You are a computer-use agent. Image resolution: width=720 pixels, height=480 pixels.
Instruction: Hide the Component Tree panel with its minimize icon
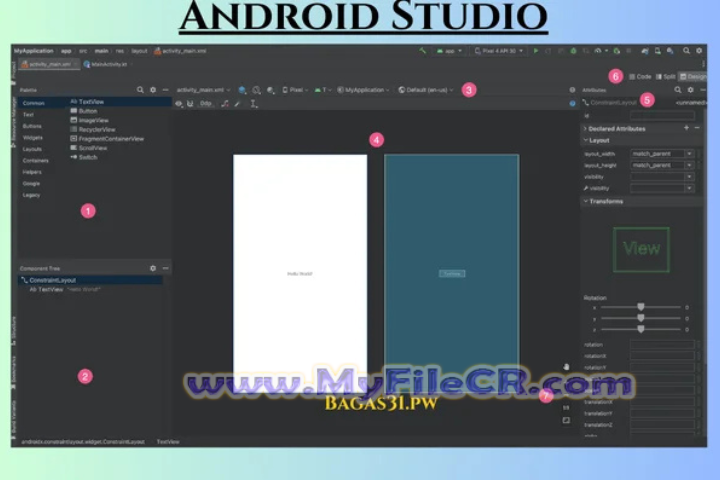tap(165, 268)
